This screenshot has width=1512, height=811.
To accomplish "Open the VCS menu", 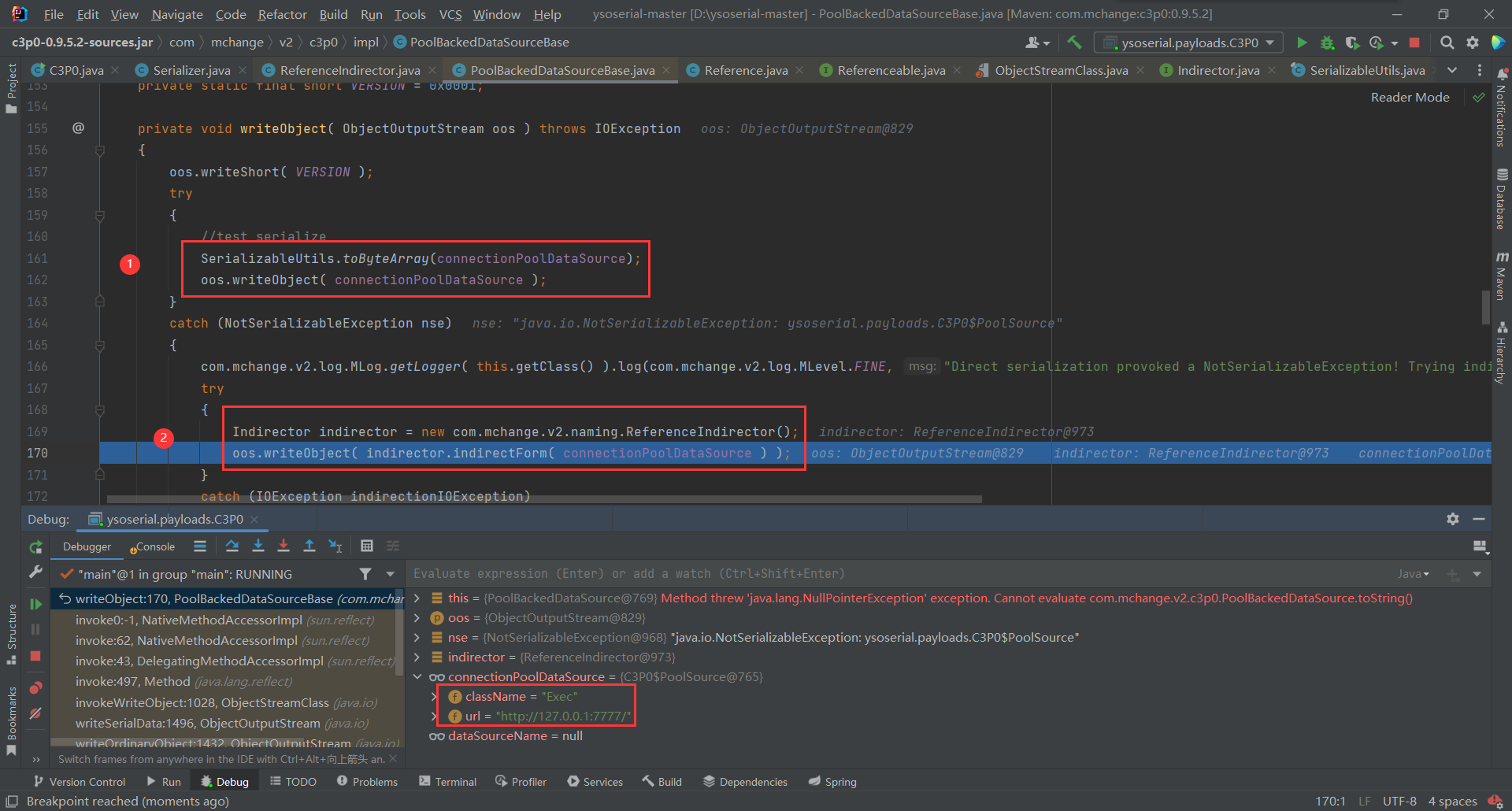I will tap(450, 14).
